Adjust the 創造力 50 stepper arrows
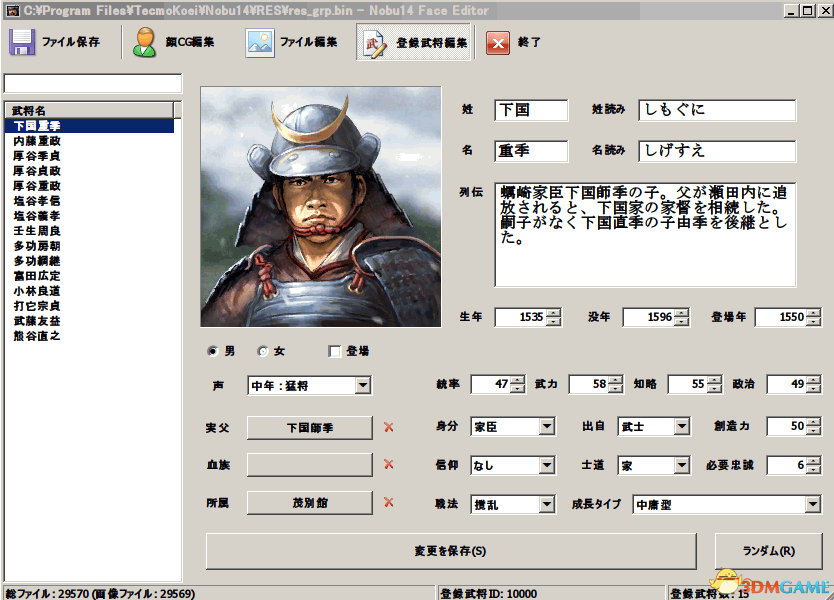 [x=813, y=426]
